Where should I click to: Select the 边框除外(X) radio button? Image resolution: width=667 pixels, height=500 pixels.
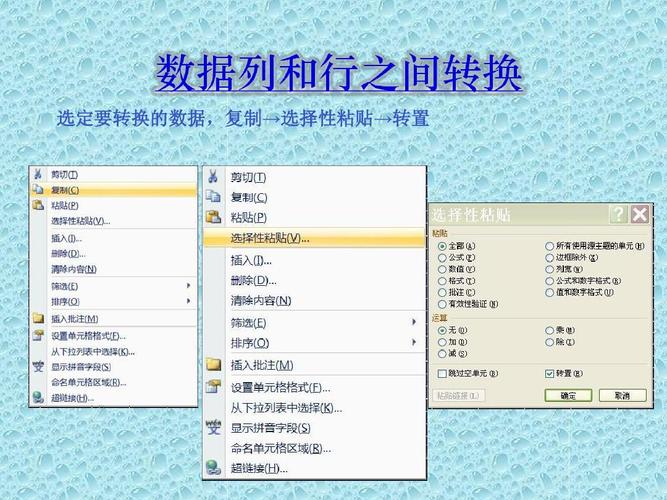coord(549,257)
